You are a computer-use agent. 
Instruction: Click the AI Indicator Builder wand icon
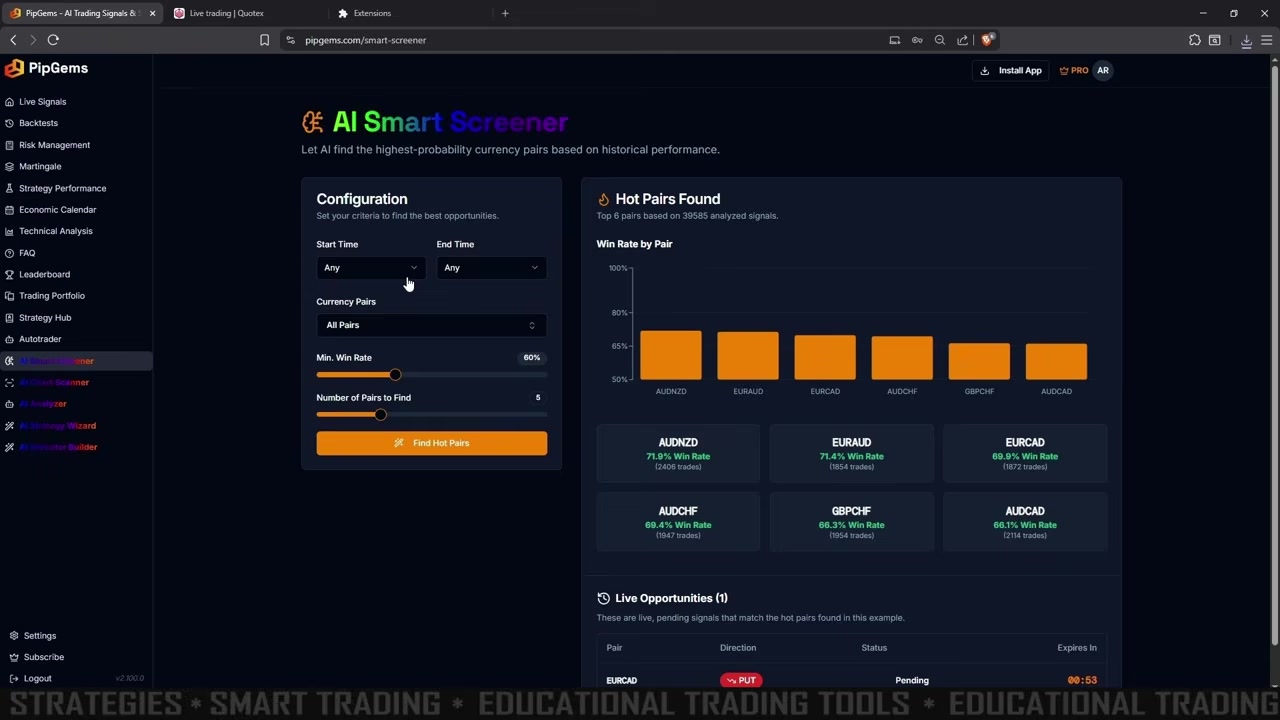tap(9, 447)
